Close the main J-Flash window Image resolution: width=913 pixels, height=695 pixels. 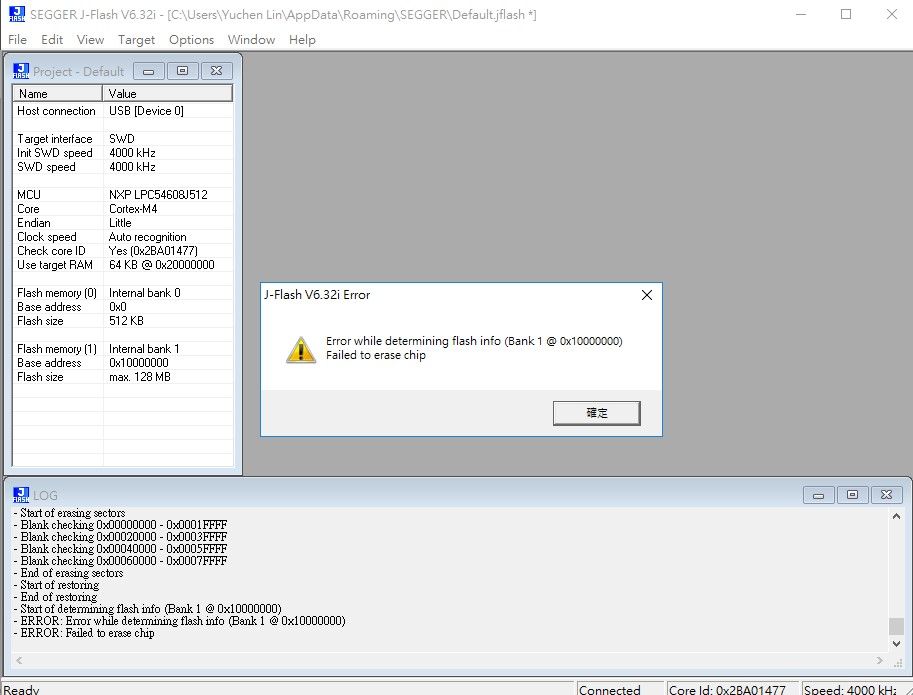click(891, 14)
